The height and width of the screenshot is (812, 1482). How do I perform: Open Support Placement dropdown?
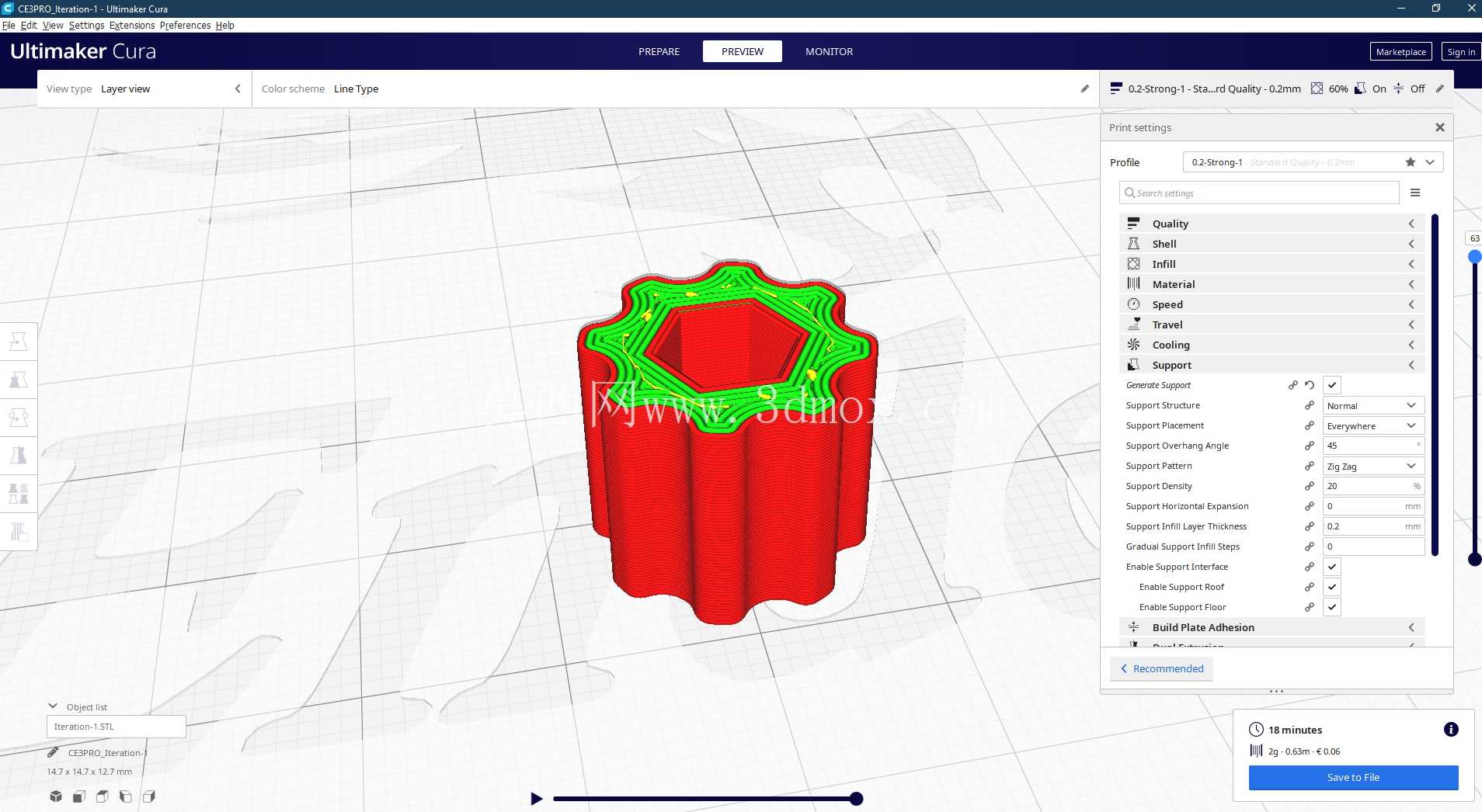[x=1373, y=425]
